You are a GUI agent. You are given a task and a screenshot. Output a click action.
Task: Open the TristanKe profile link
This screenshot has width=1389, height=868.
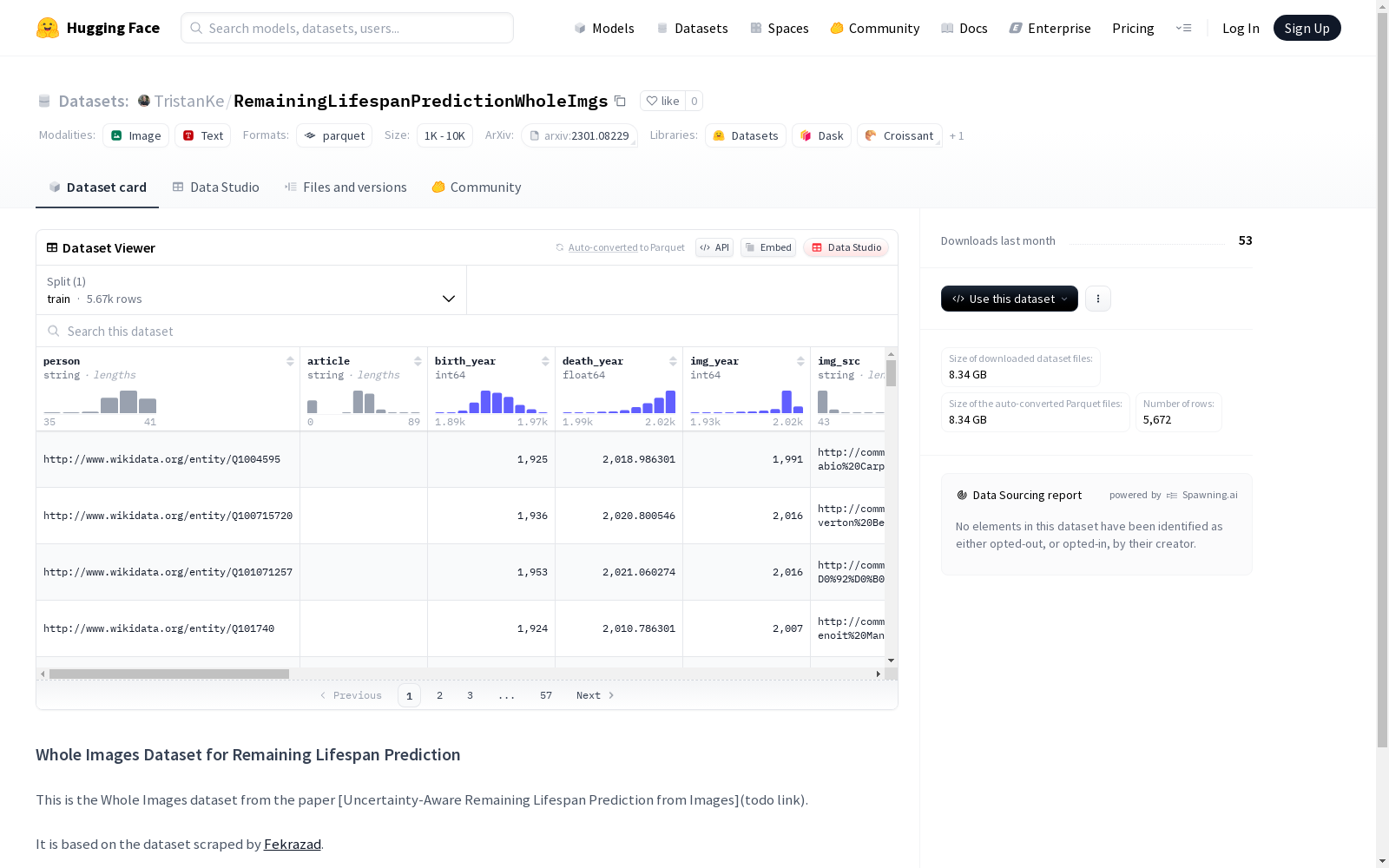pos(189,101)
